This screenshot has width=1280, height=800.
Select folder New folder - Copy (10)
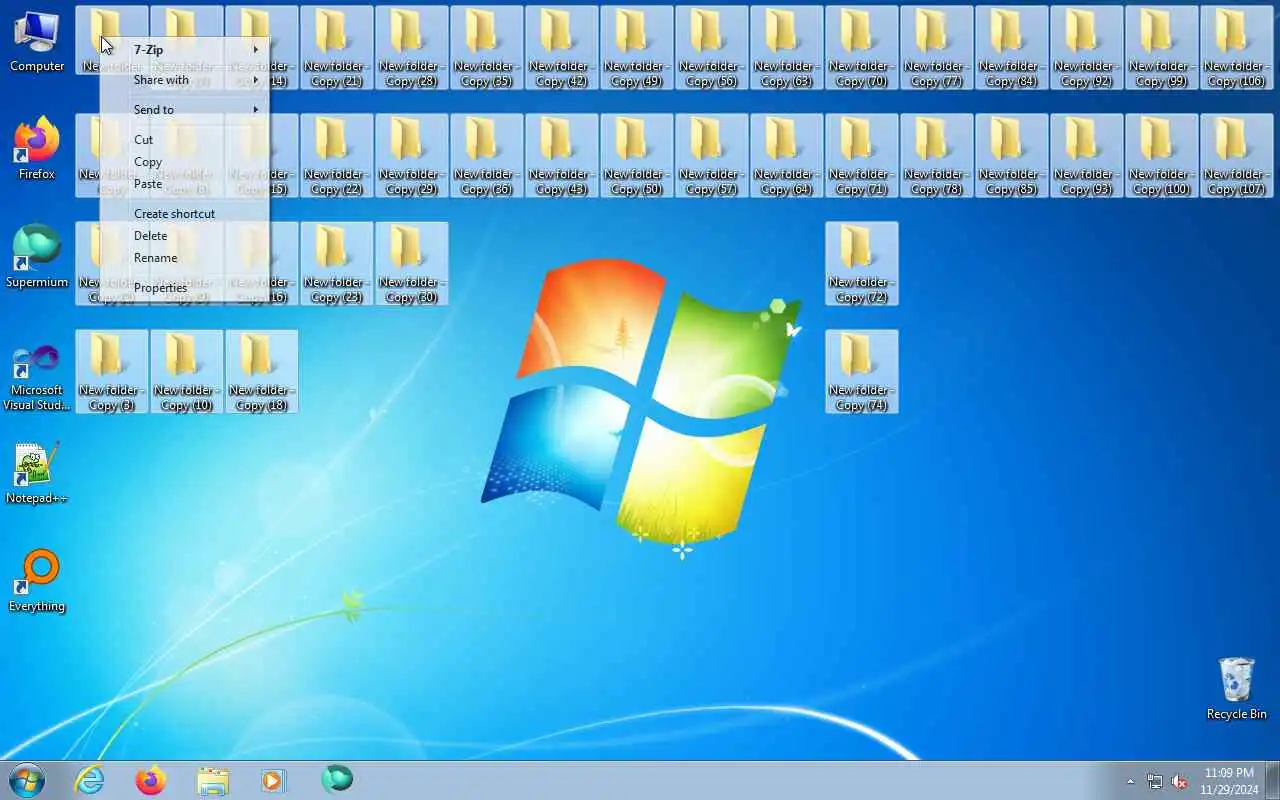click(x=187, y=372)
